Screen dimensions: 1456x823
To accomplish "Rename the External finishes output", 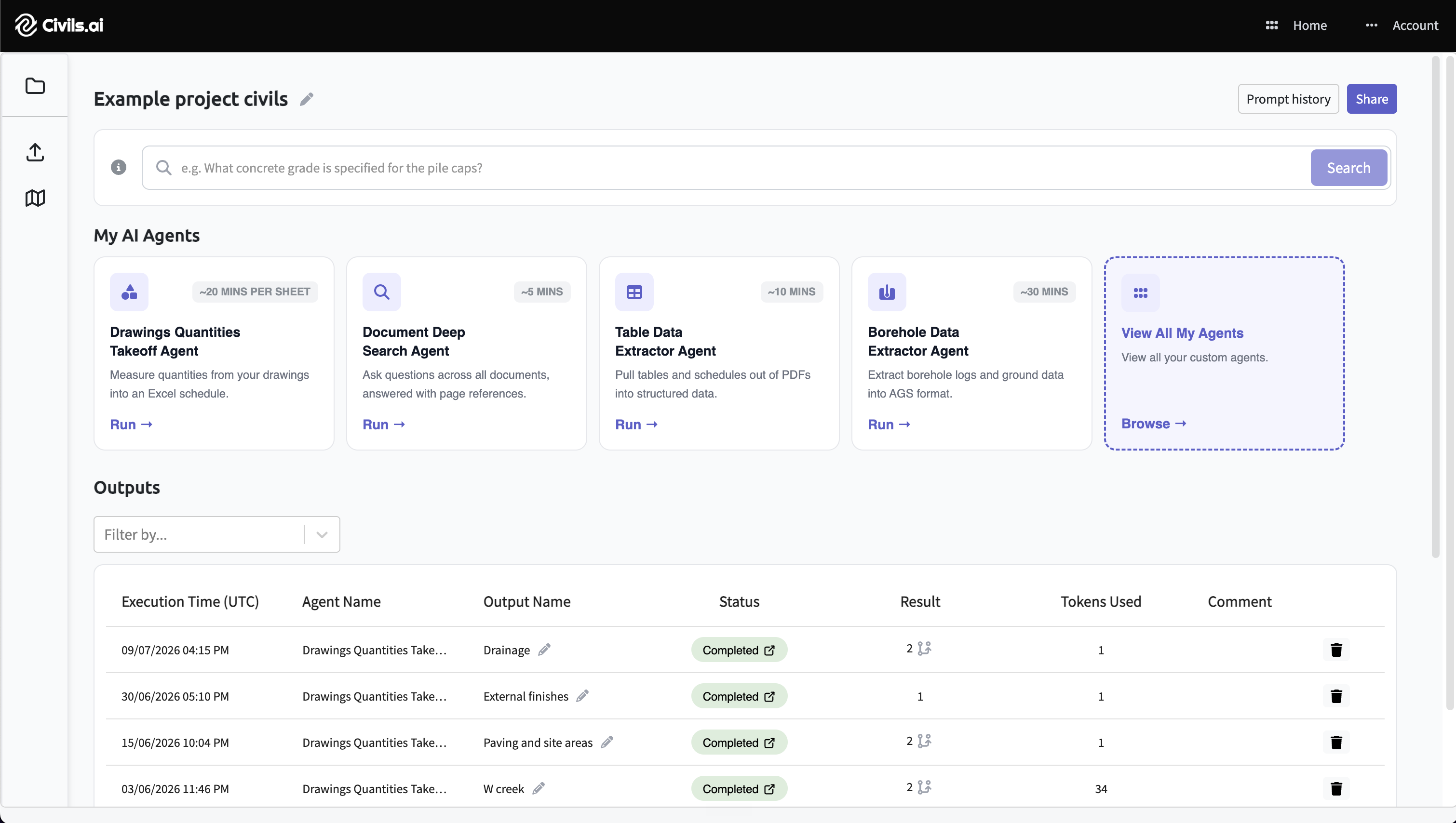I will [x=582, y=696].
